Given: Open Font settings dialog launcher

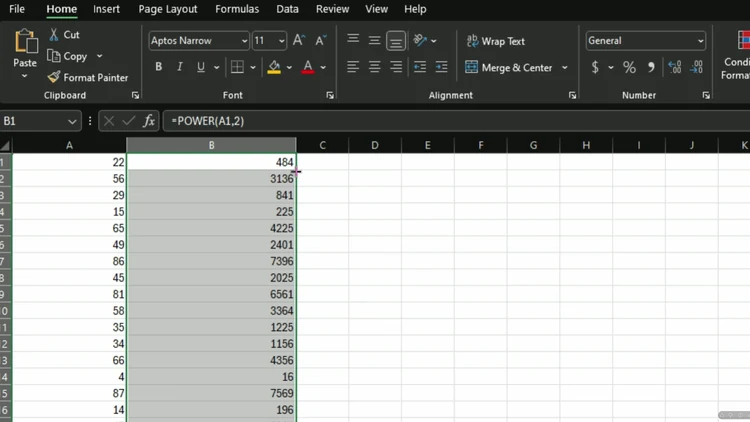Looking at the screenshot, I should [330, 96].
